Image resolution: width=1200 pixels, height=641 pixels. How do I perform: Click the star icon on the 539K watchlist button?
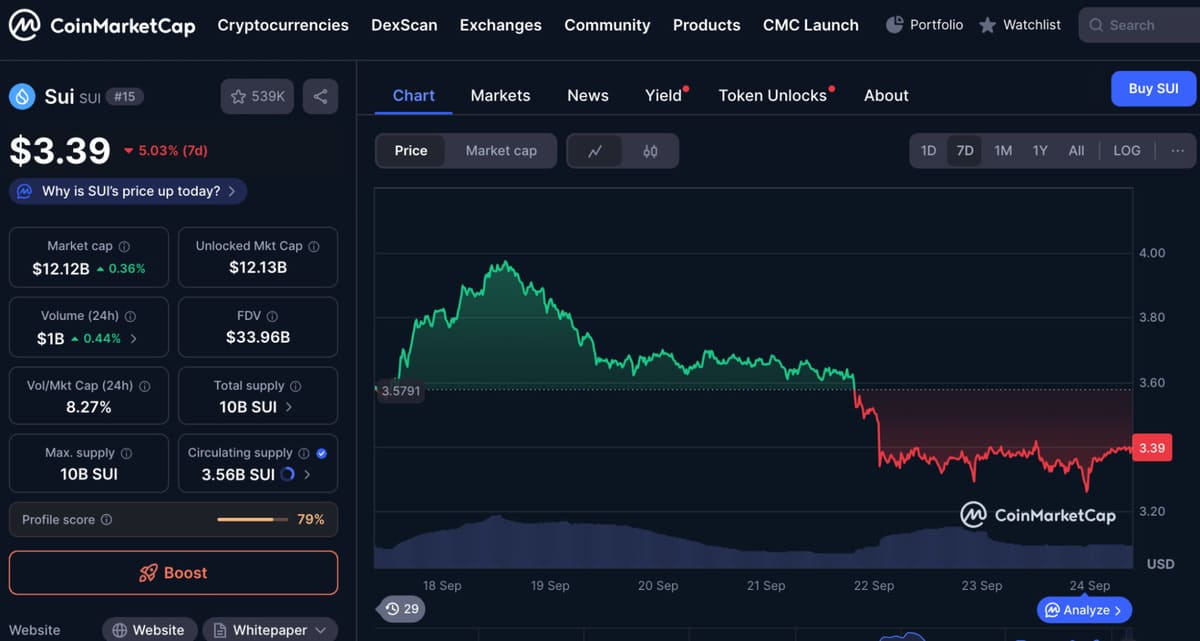pos(238,97)
